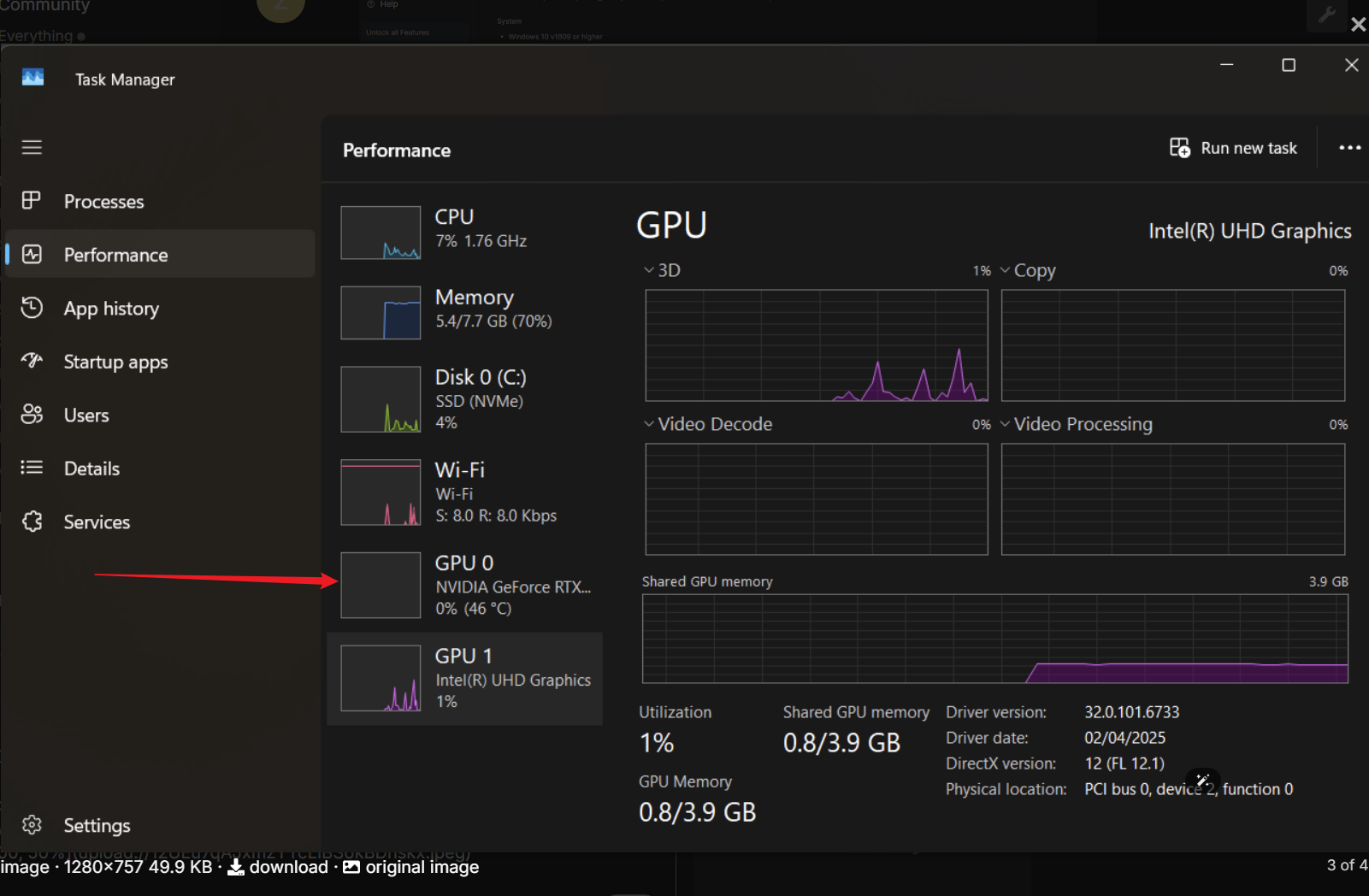
Task: Click Run new task
Action: (x=1234, y=148)
